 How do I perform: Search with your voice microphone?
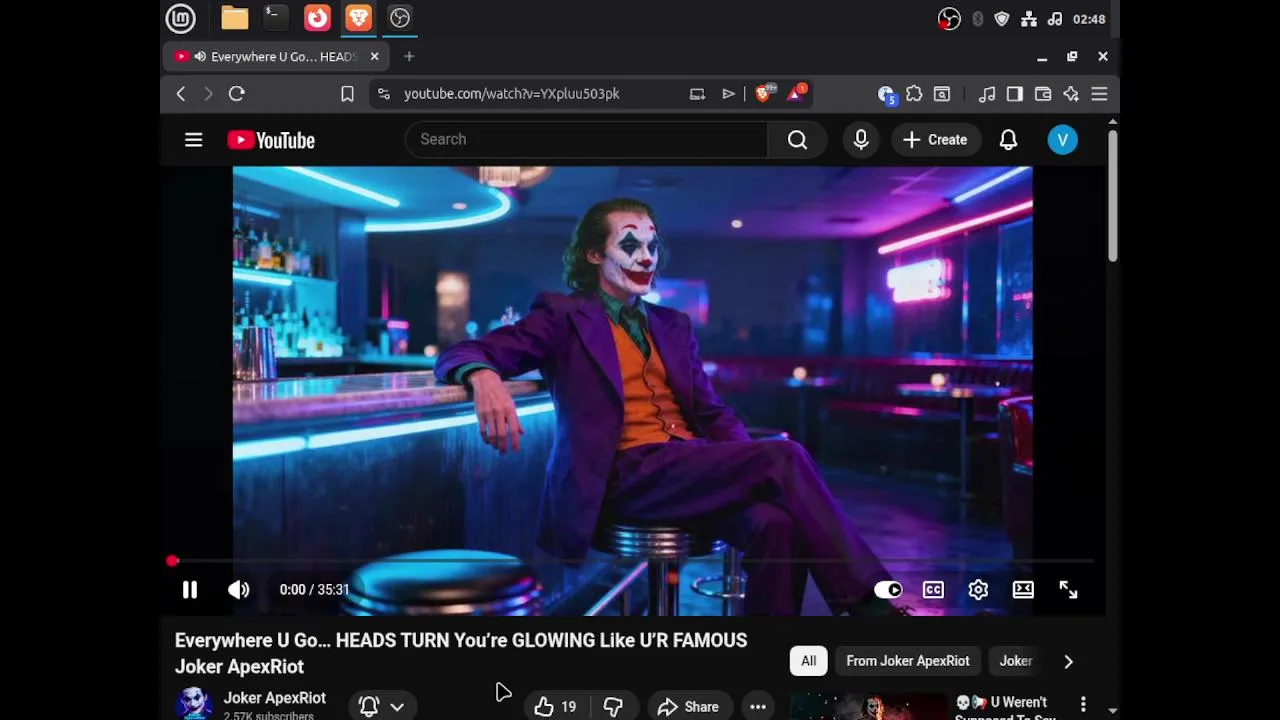861,140
